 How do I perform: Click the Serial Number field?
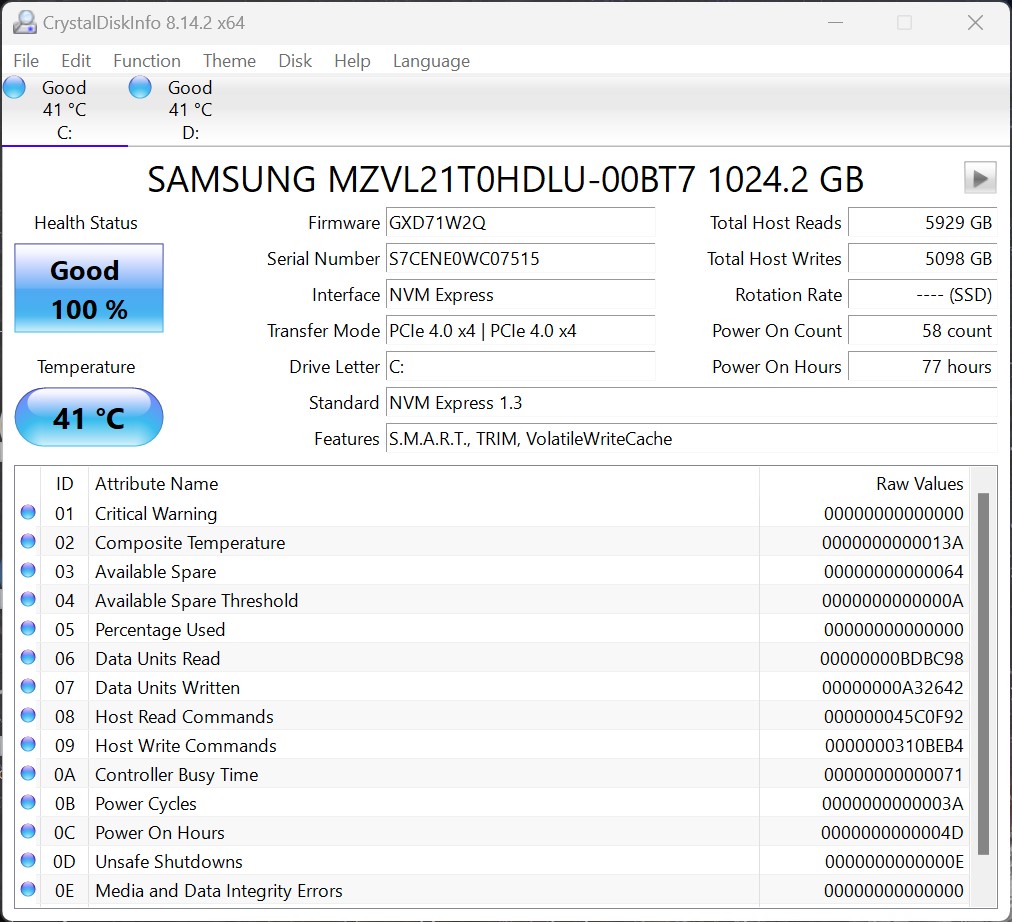click(x=520, y=259)
